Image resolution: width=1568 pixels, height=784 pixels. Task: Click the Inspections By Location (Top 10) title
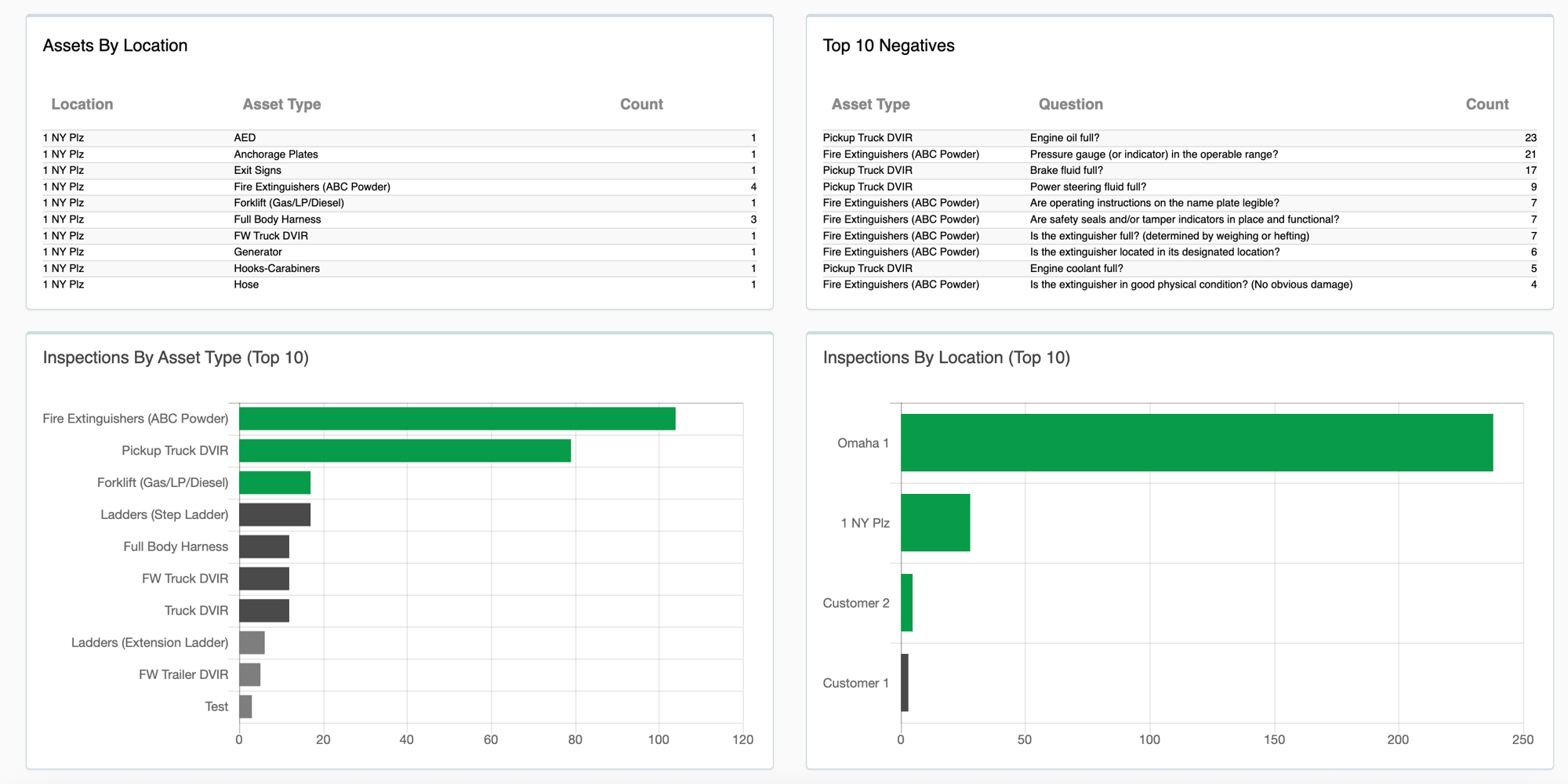point(946,358)
